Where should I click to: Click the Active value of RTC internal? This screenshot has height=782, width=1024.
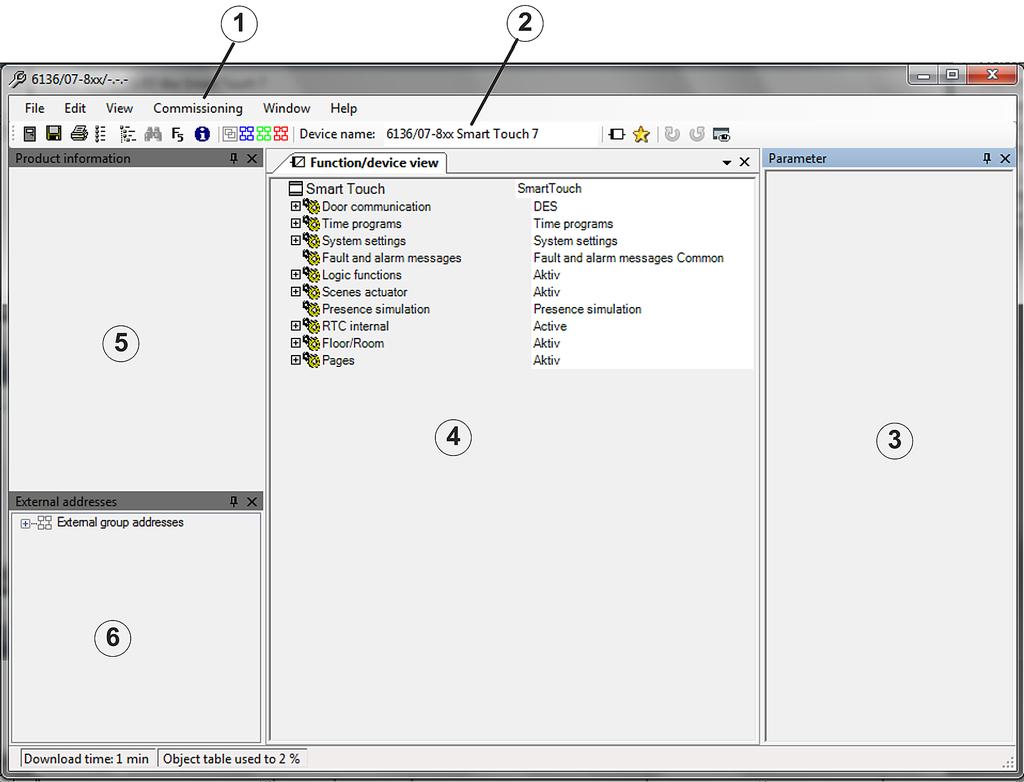550,326
